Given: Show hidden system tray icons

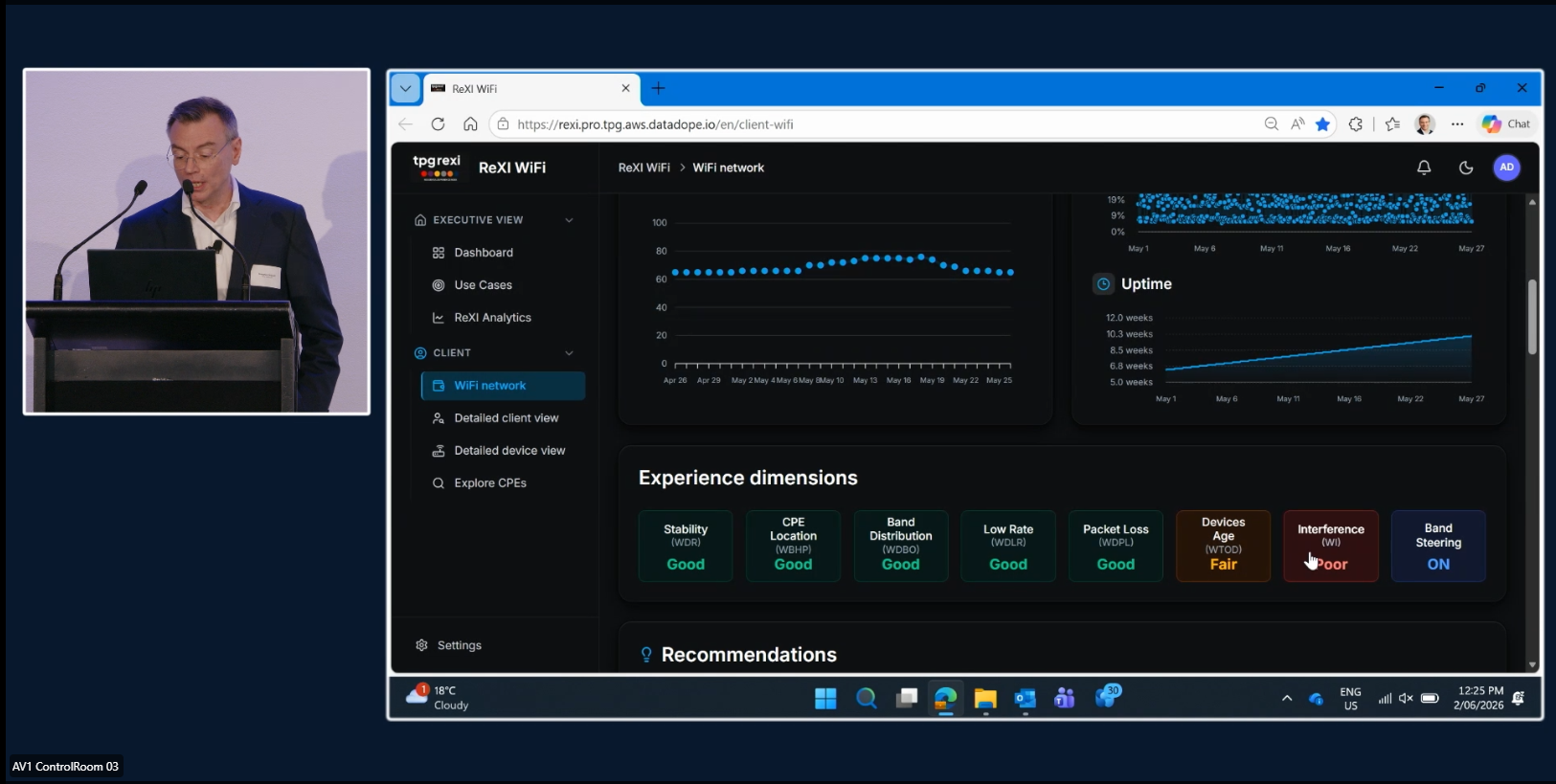Looking at the screenshot, I should click(x=1287, y=699).
